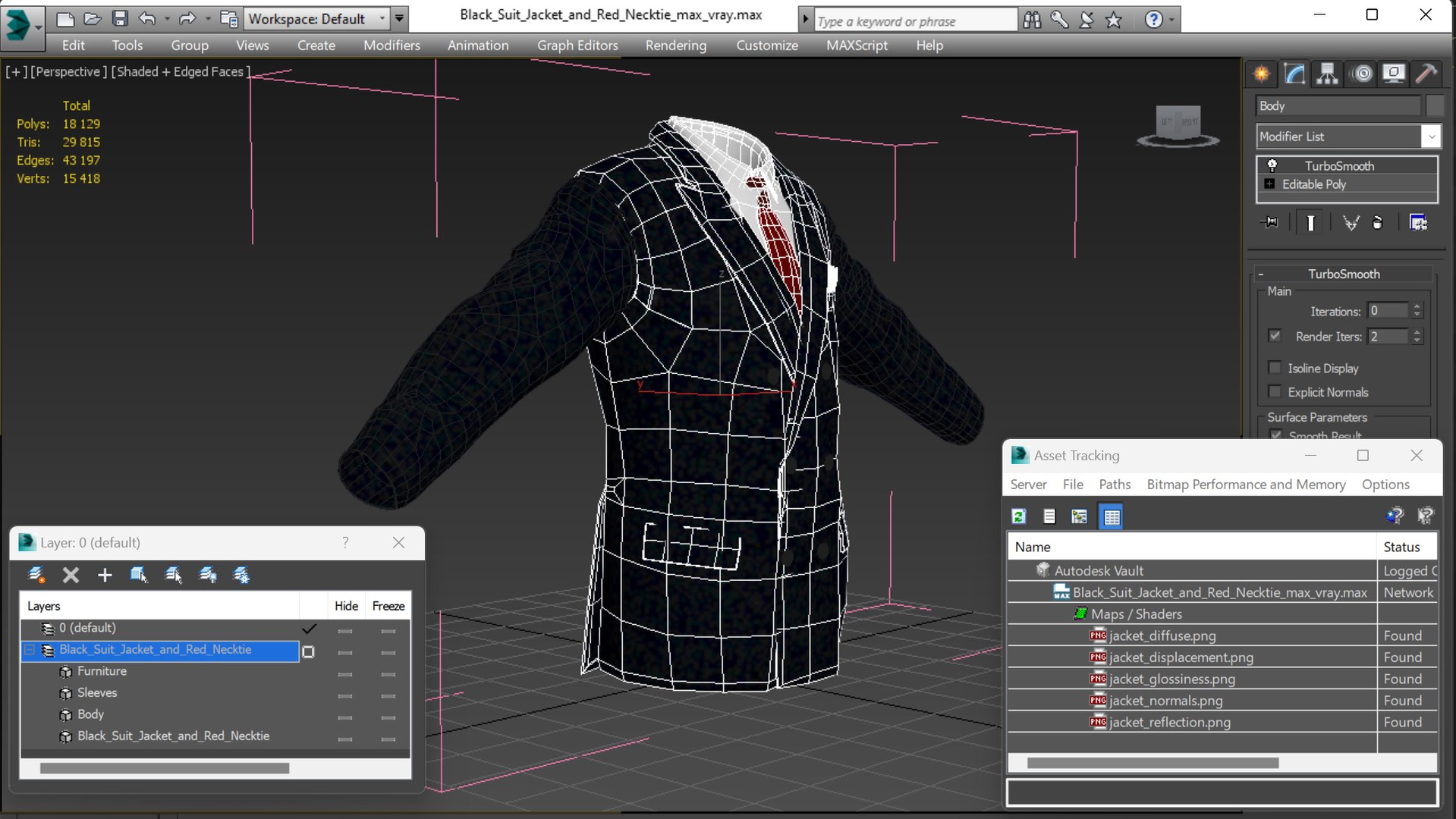Open the Hierarchy command panel
The width and height of the screenshot is (1456, 819).
(x=1327, y=74)
